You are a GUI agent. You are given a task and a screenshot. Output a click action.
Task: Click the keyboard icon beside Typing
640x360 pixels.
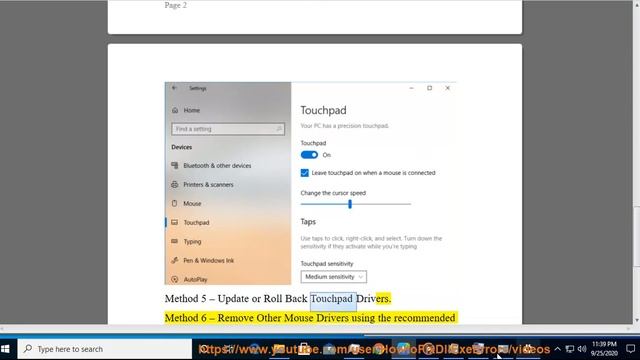coord(175,241)
